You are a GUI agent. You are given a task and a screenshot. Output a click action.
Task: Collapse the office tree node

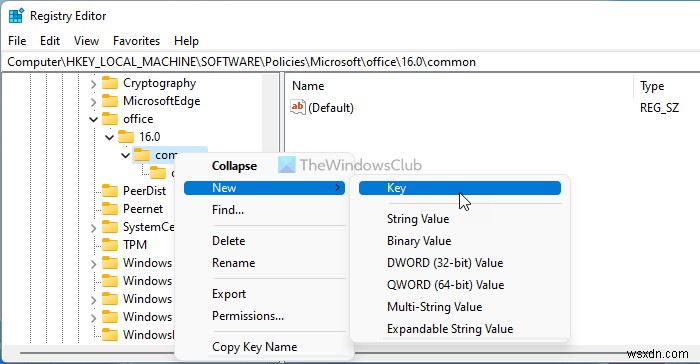point(93,119)
